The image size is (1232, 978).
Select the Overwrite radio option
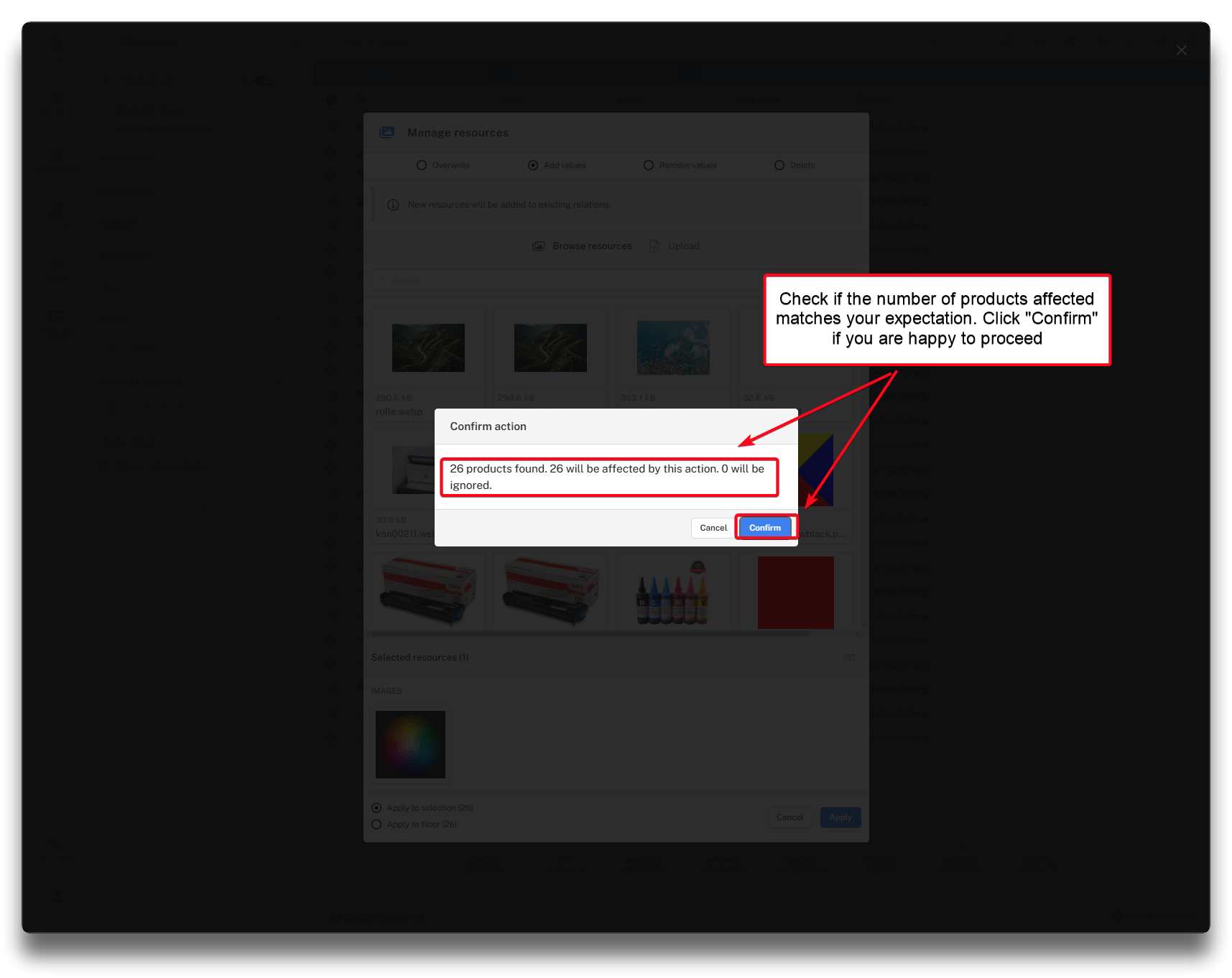point(422,165)
